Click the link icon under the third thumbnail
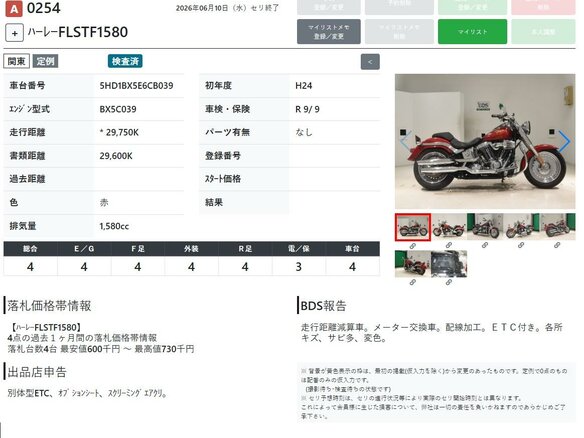This screenshot has width=584, height=438. [x=485, y=245]
